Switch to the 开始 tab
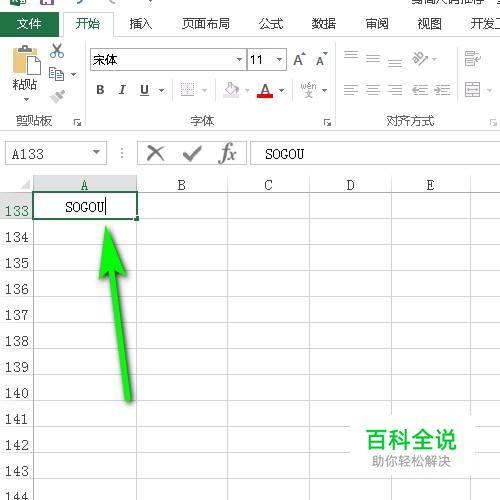The height and width of the screenshot is (500, 500). 88,24
